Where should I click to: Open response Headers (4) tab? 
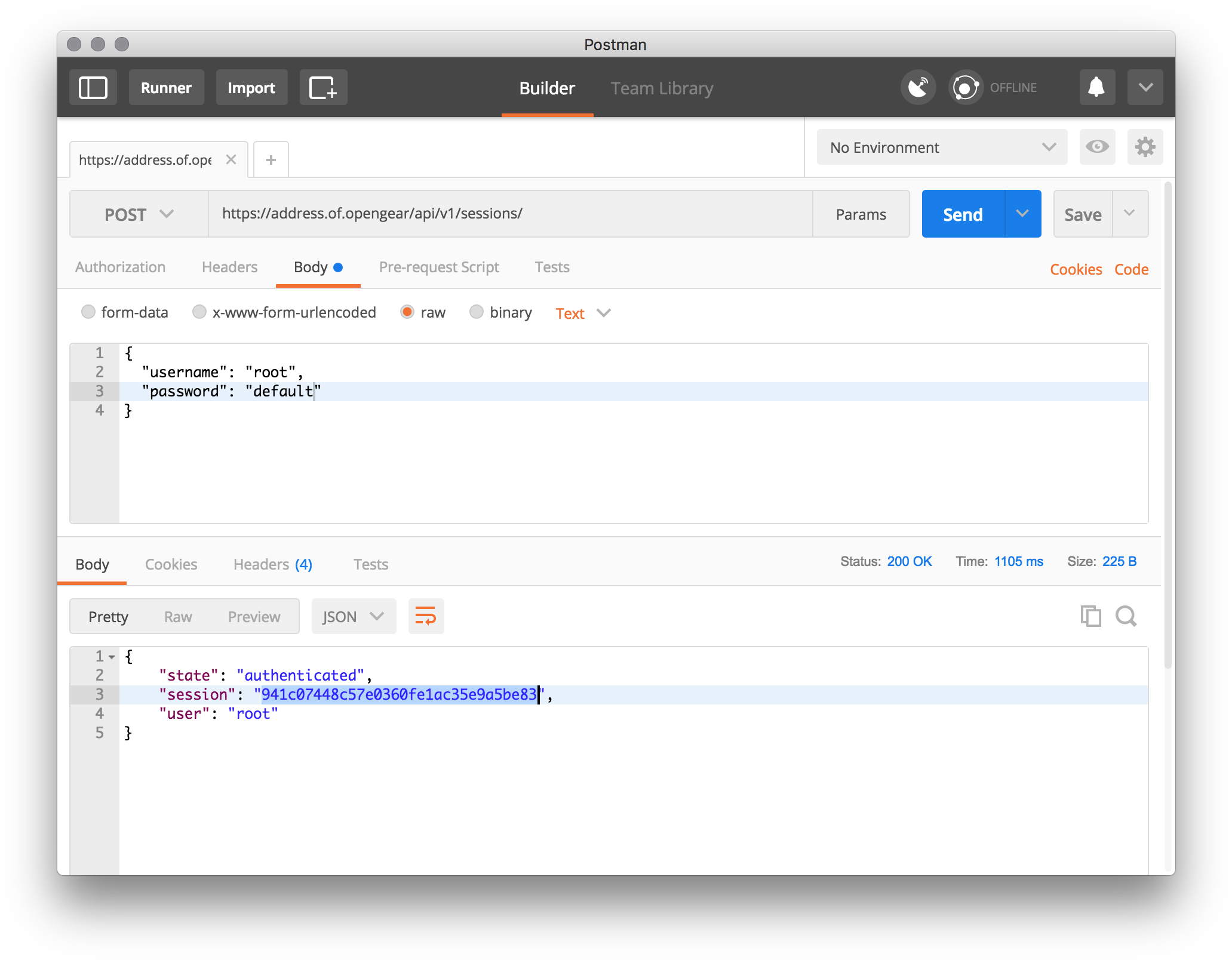click(273, 564)
